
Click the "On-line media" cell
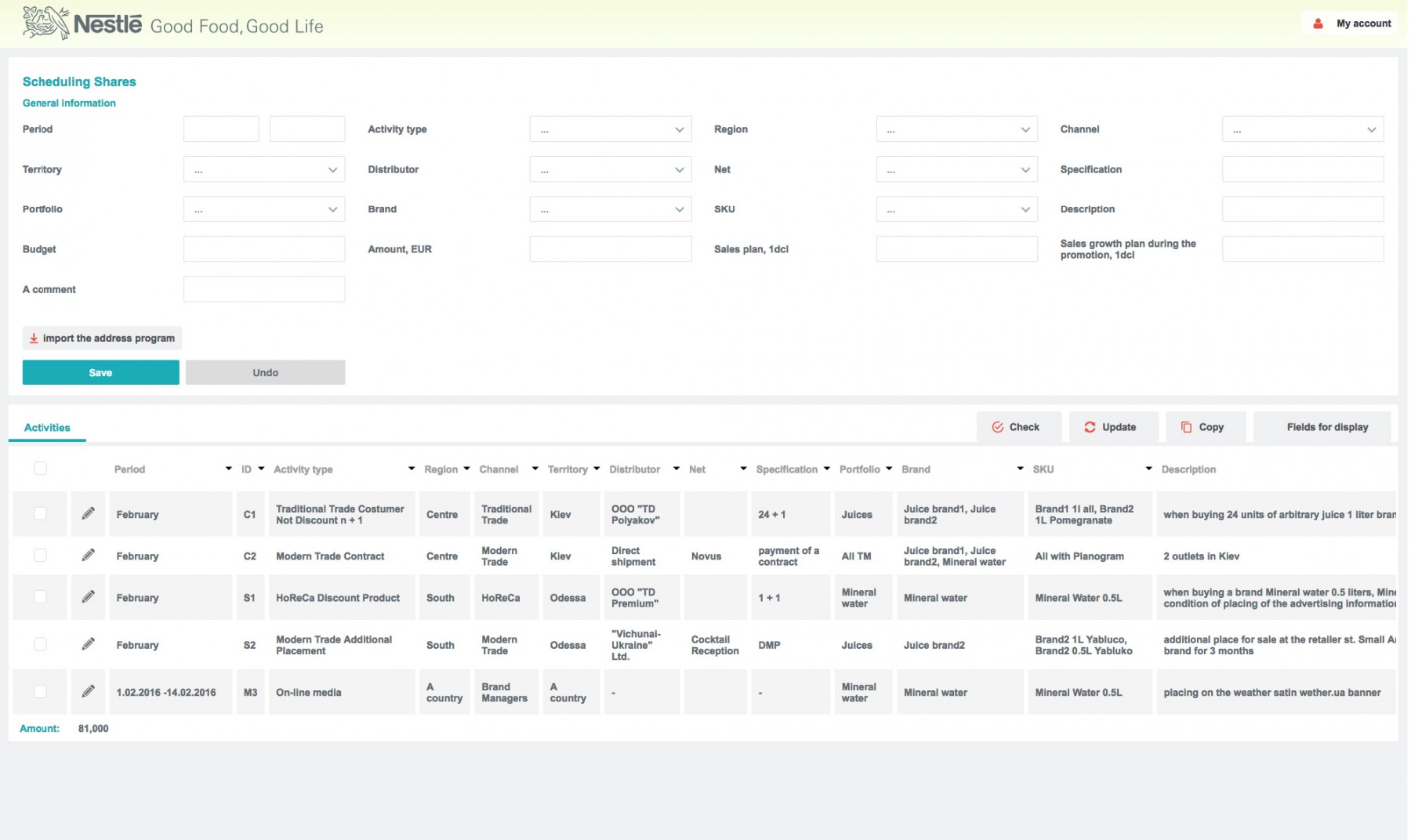click(342, 692)
